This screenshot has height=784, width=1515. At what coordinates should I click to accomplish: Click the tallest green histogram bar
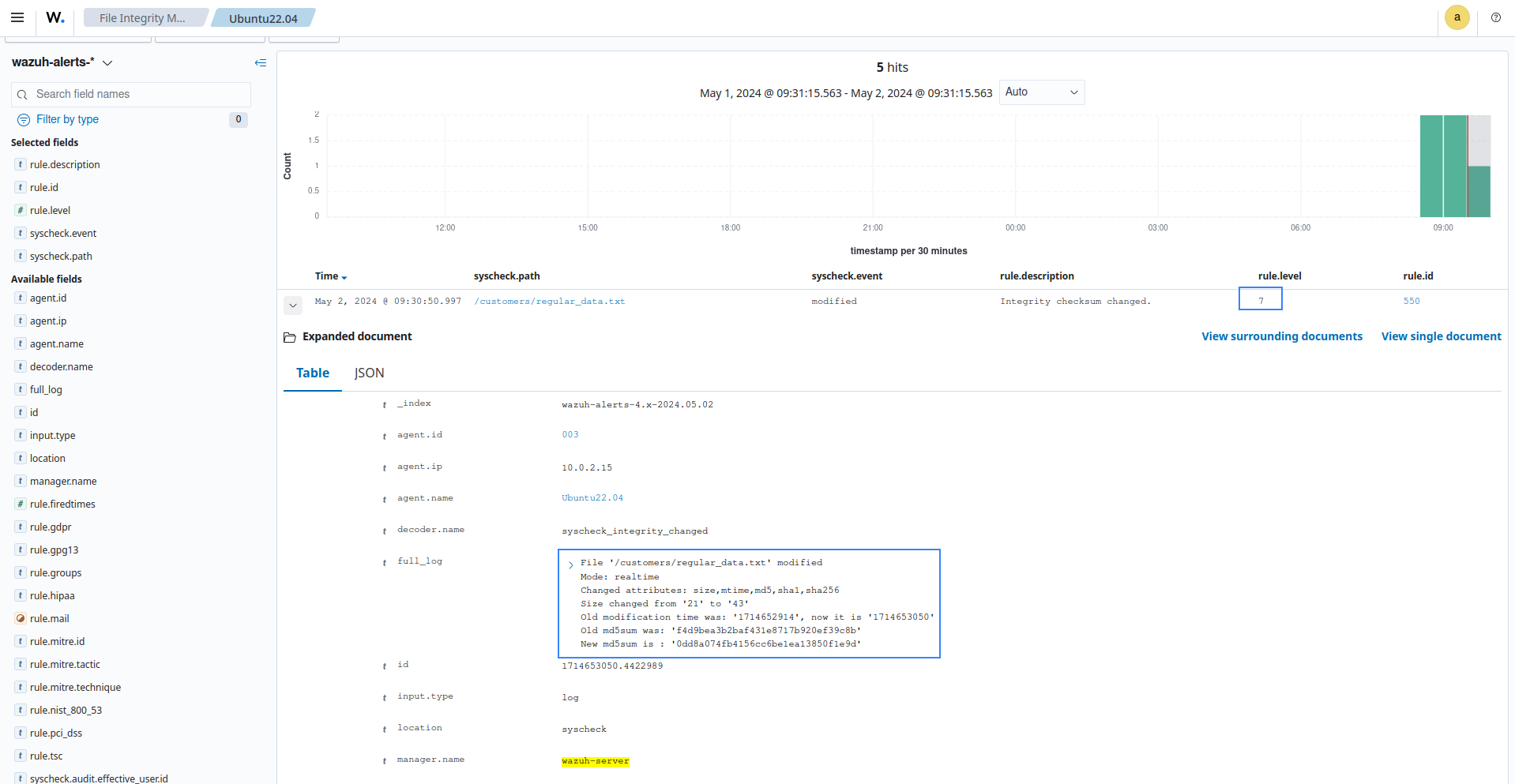pos(1431,166)
